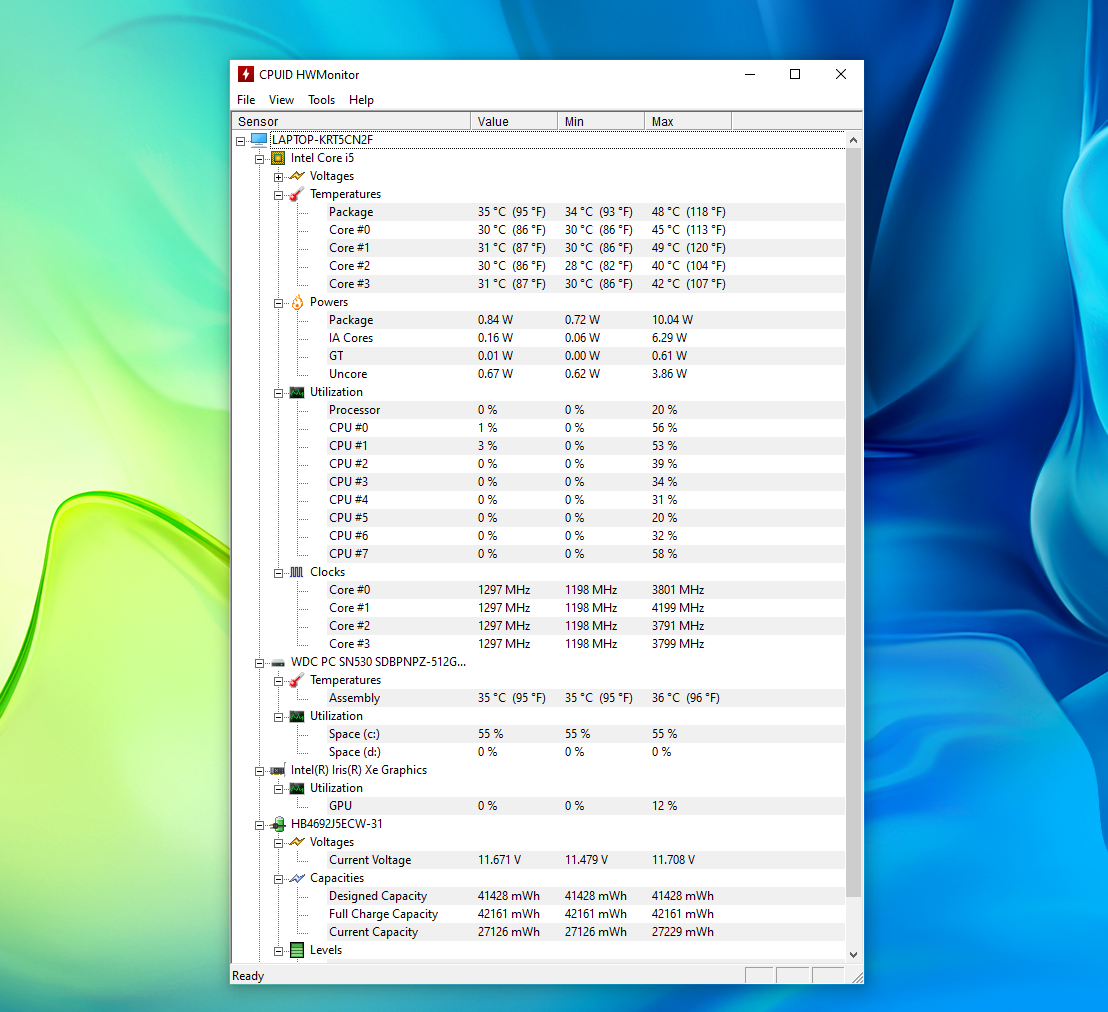Click the HB4692J5ECW-31 battery icon
The image size is (1108, 1012).
point(278,824)
